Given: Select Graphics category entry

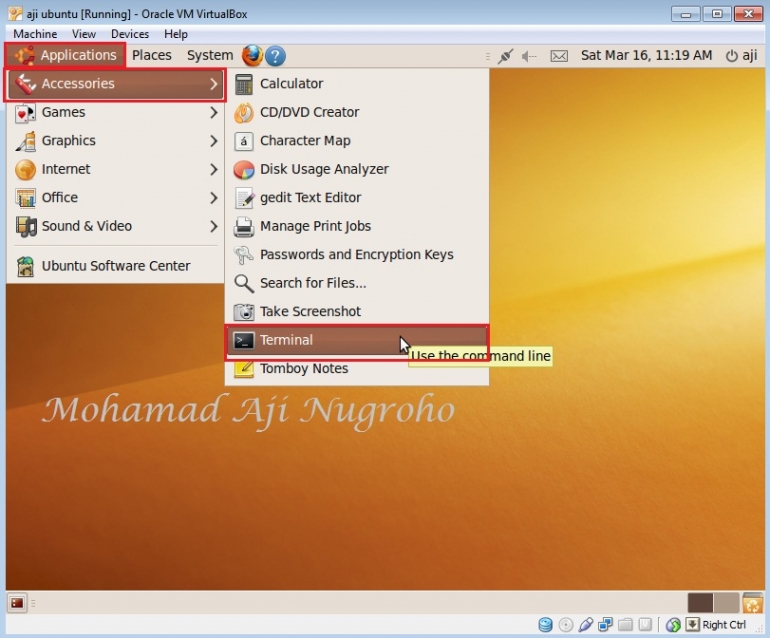Looking at the screenshot, I should 115,141.
